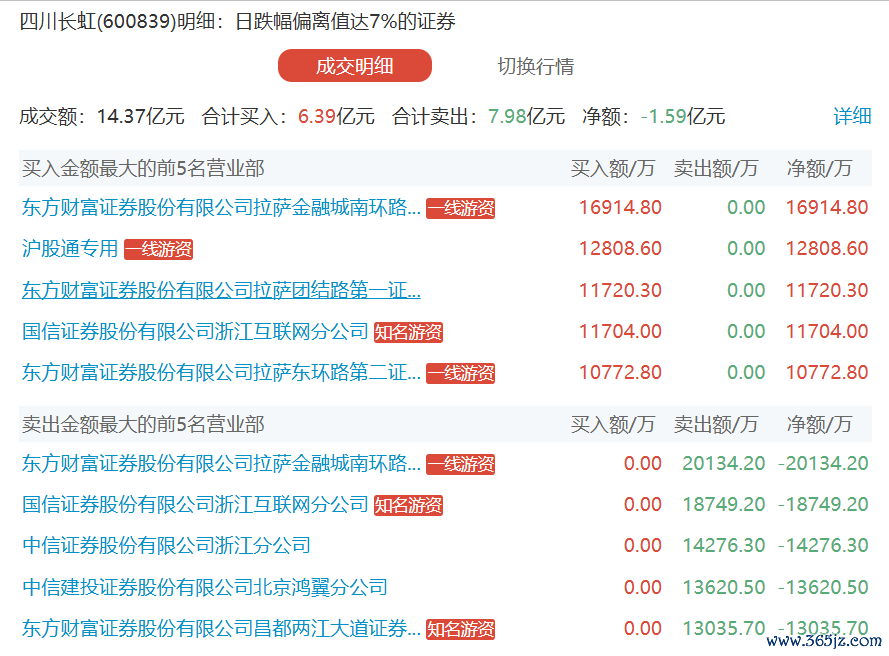Click 知名游资 badge beside 昌都两江大道 row
Image resolution: width=889 pixels, height=656 pixels.
click(x=460, y=630)
